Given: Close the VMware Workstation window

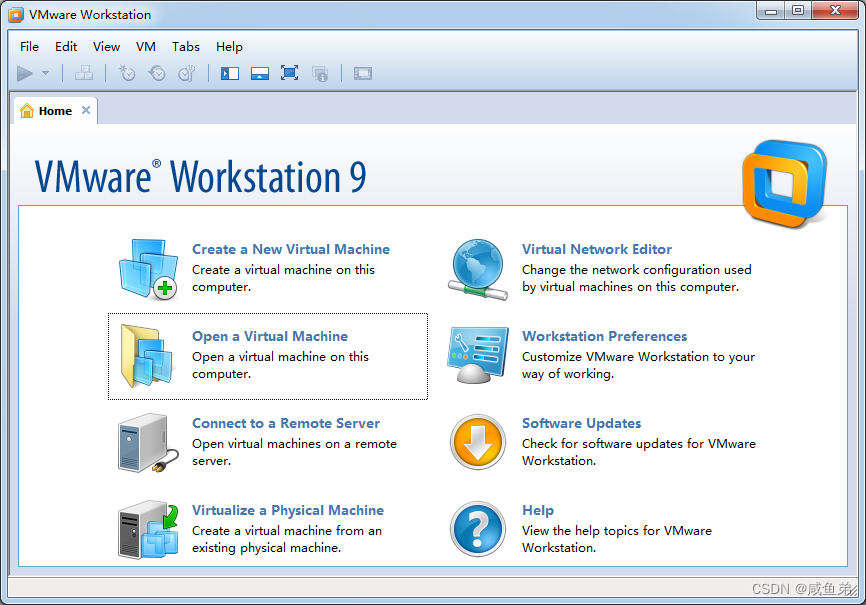Looking at the screenshot, I should click(x=835, y=10).
